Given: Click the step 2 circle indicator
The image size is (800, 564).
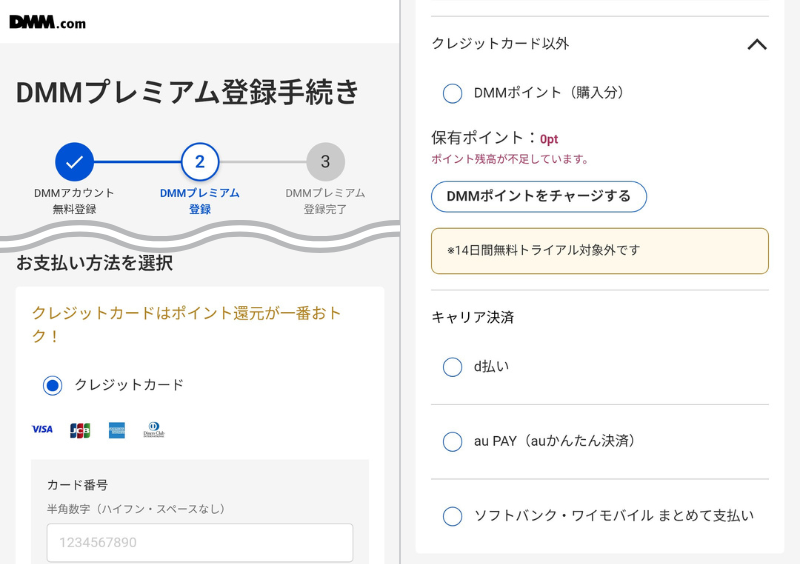Looking at the screenshot, I should click(x=200, y=162).
